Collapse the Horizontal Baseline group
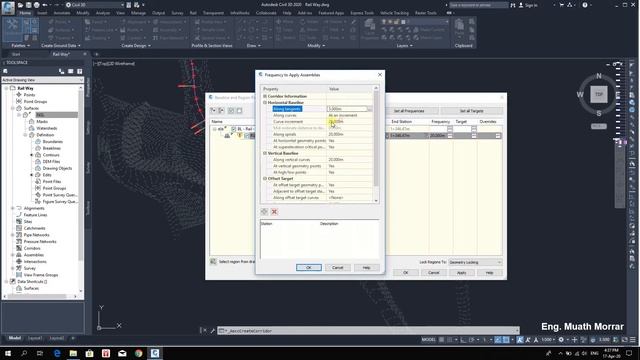 point(264,102)
